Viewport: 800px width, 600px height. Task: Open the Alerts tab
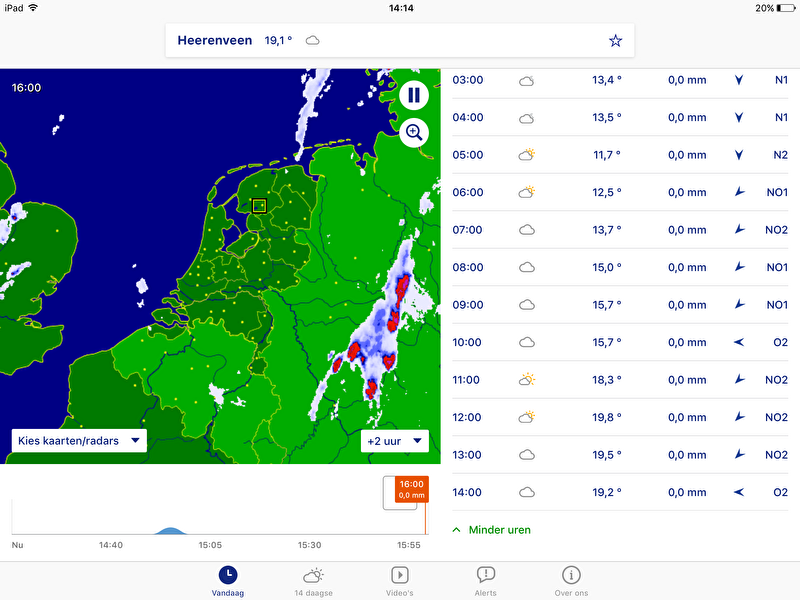pyautogui.click(x=485, y=580)
